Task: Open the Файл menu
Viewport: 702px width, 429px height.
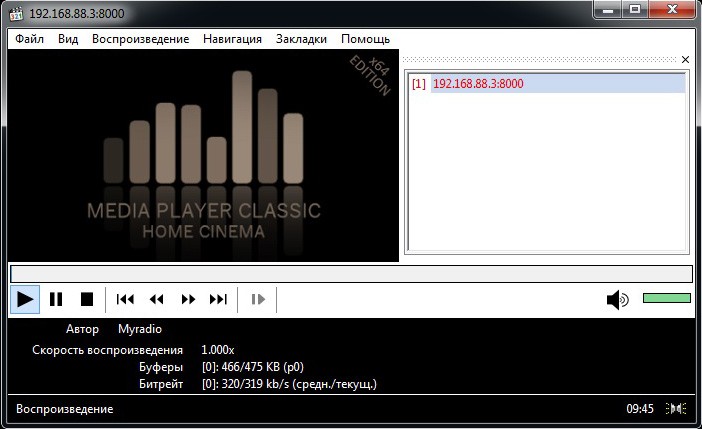Action: 30,39
